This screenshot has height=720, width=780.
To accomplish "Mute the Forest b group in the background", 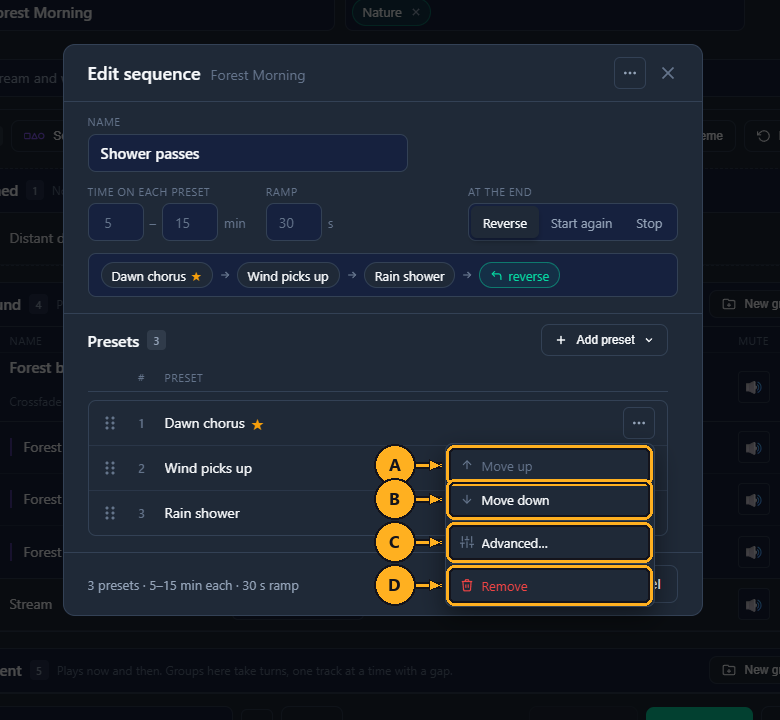I will point(754,387).
